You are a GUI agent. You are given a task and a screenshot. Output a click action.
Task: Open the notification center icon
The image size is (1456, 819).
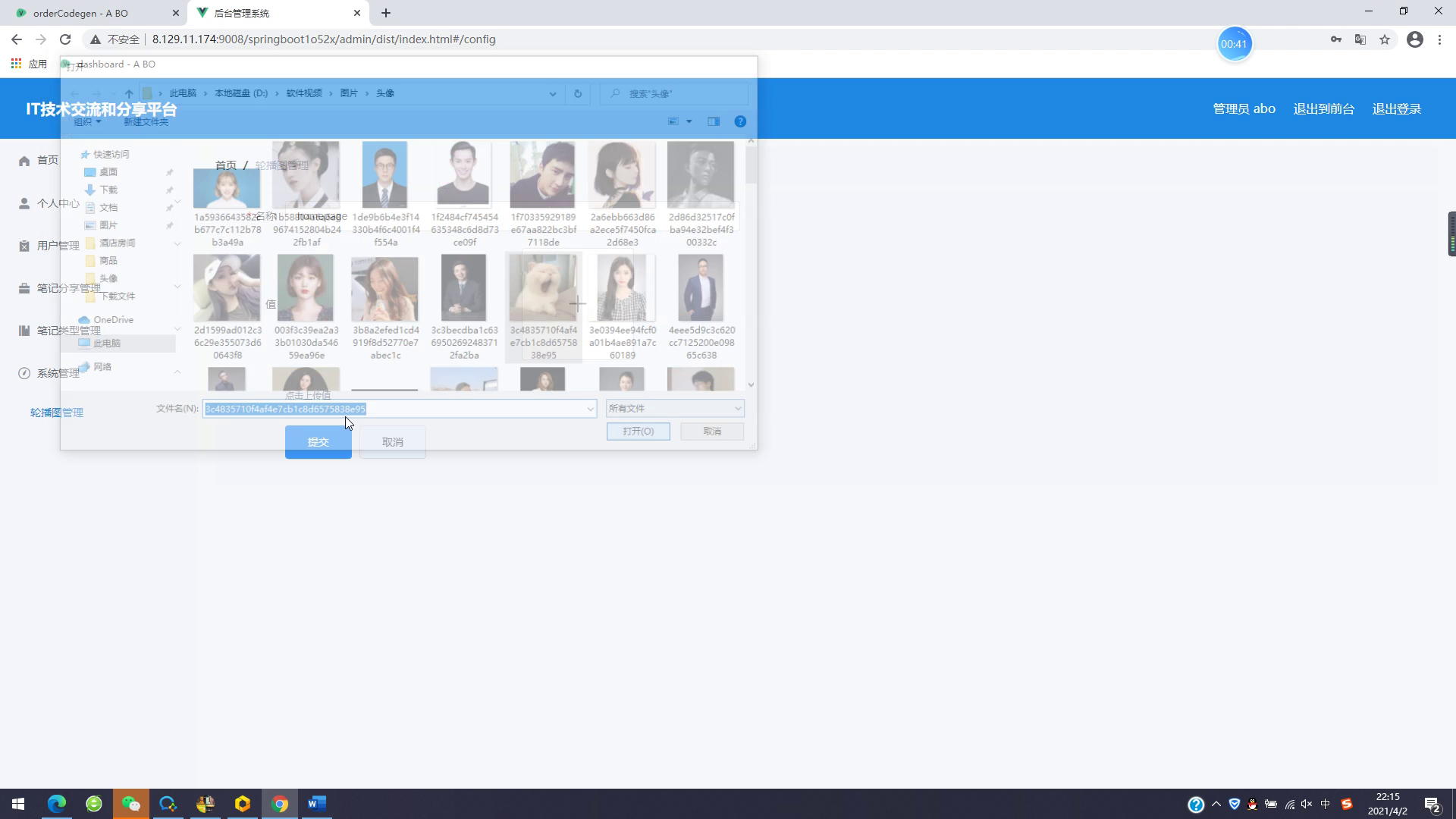pyautogui.click(x=1432, y=804)
